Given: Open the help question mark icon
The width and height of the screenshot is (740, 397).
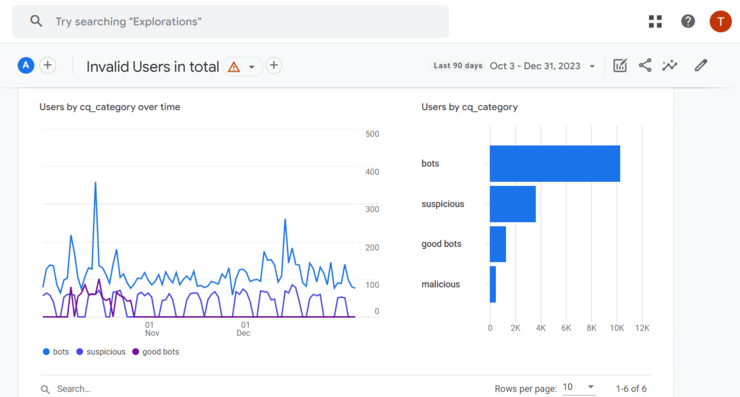Looking at the screenshot, I should 688,21.
